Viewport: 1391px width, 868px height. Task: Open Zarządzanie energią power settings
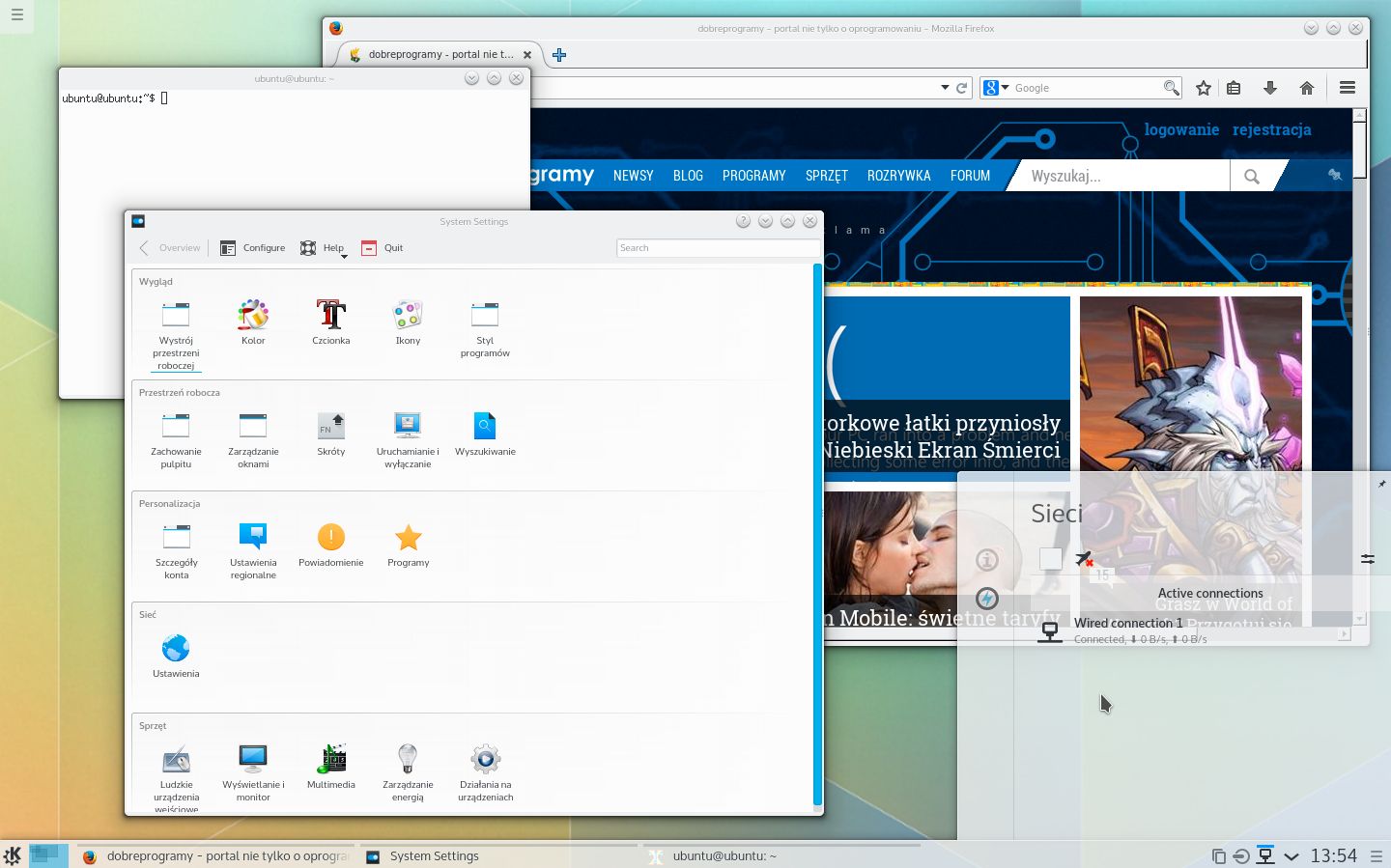[x=408, y=772]
